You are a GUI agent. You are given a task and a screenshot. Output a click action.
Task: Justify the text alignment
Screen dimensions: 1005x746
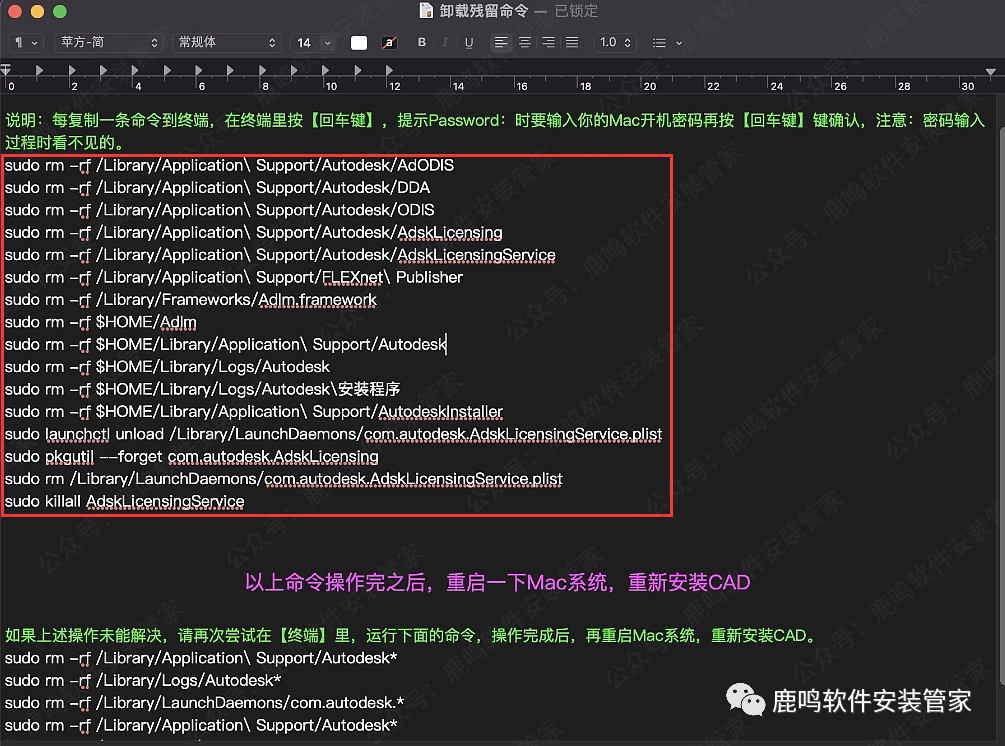click(x=572, y=43)
